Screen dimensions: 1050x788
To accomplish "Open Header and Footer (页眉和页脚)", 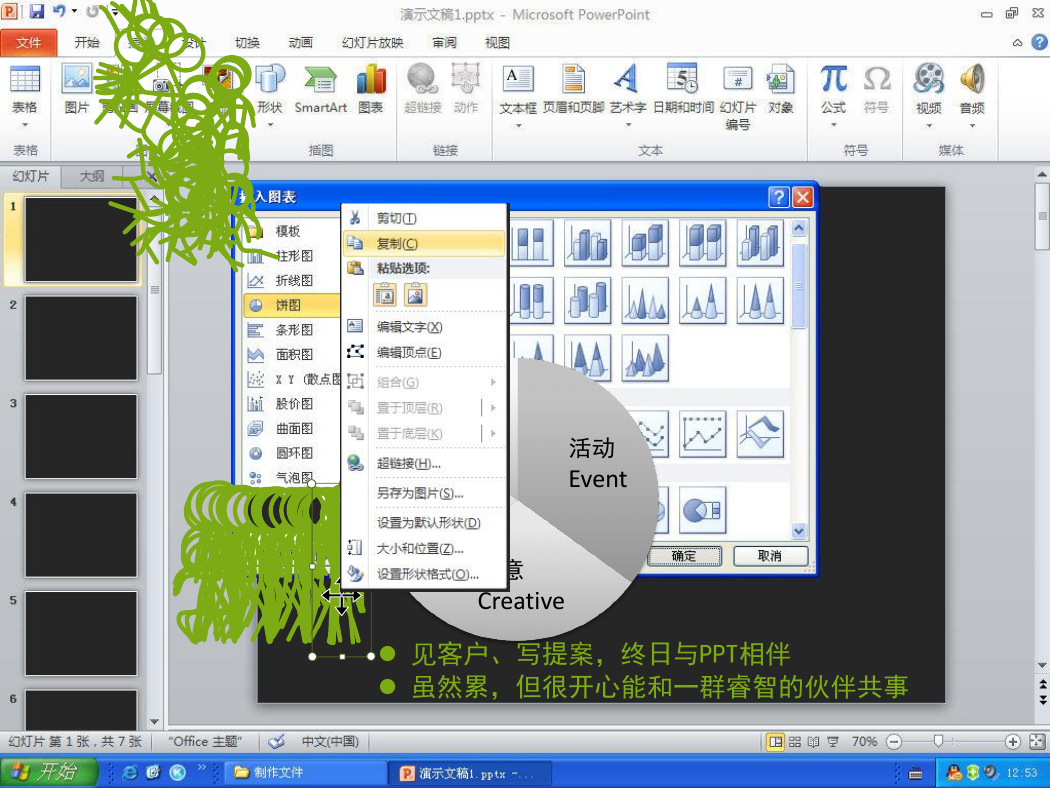I will (x=573, y=89).
